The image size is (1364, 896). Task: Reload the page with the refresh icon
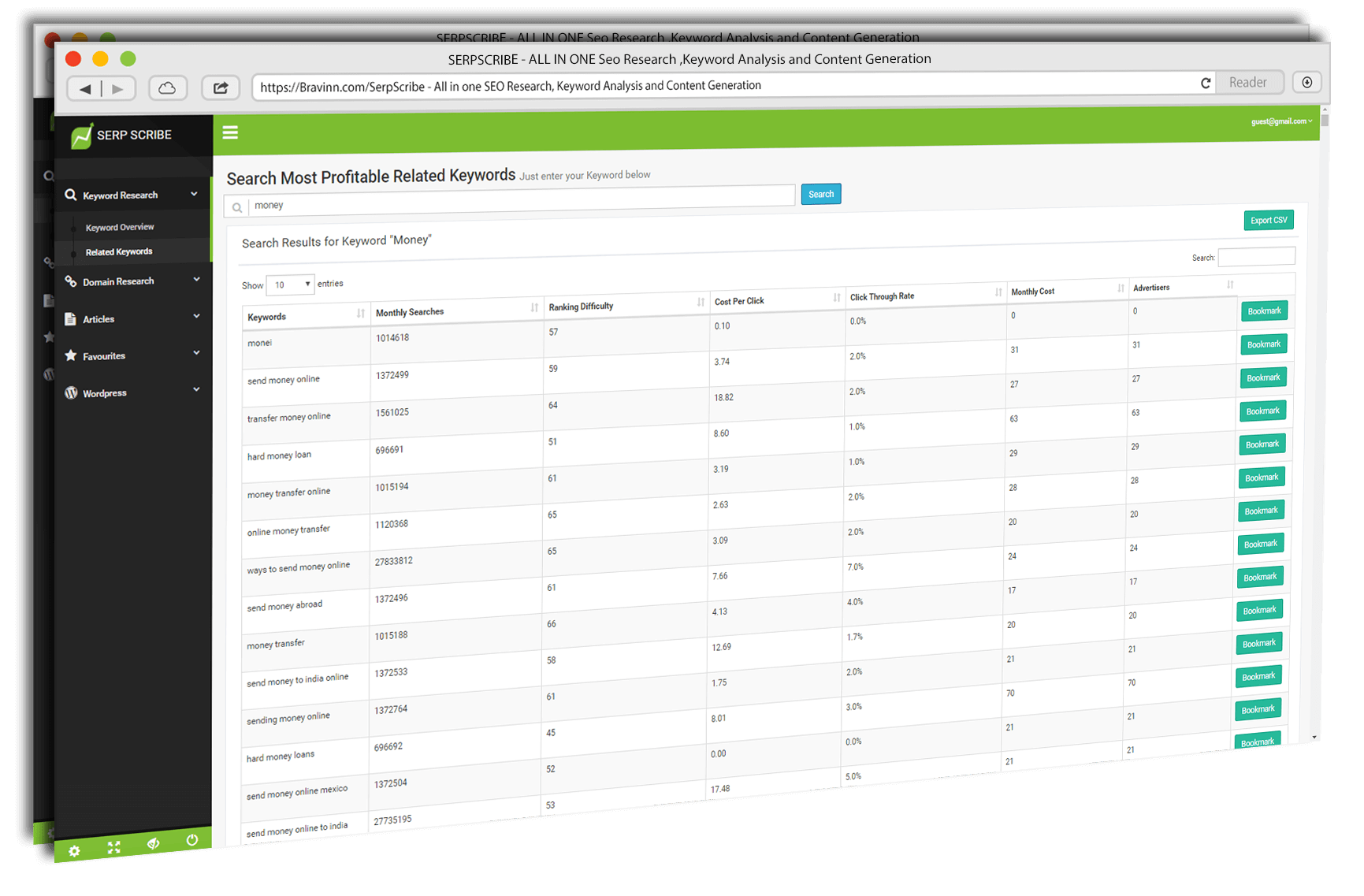[x=1205, y=83]
